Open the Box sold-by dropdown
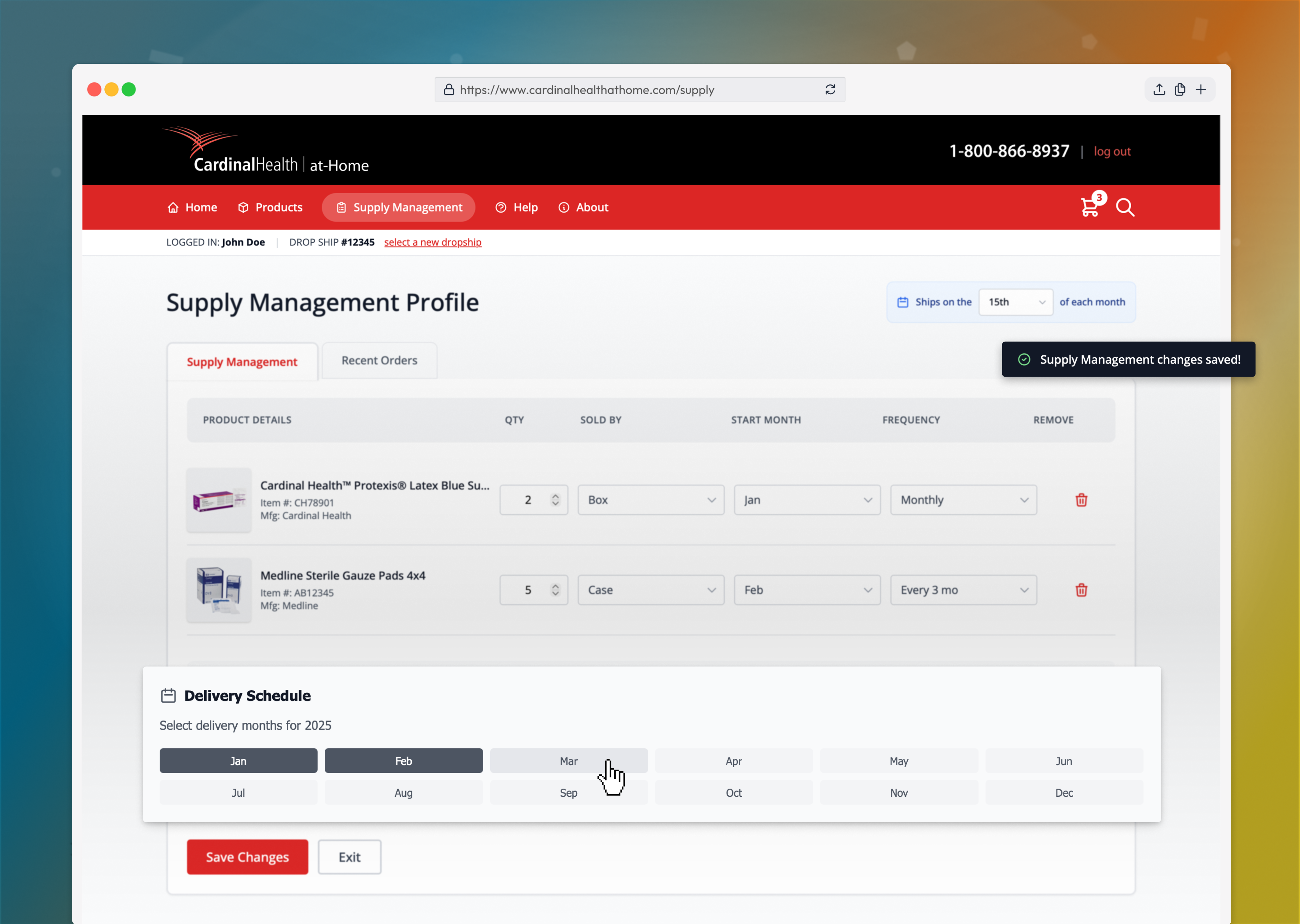 [651, 500]
